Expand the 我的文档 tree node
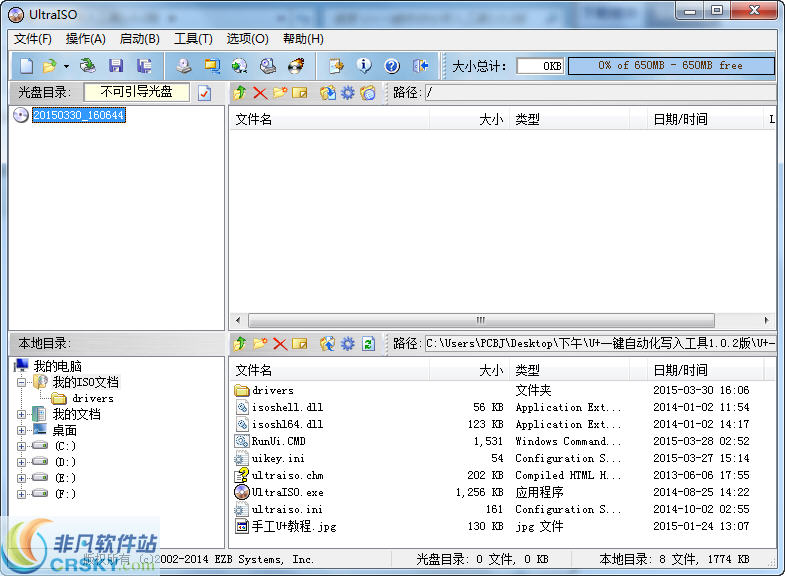This screenshot has width=785, height=576. pos(21,414)
